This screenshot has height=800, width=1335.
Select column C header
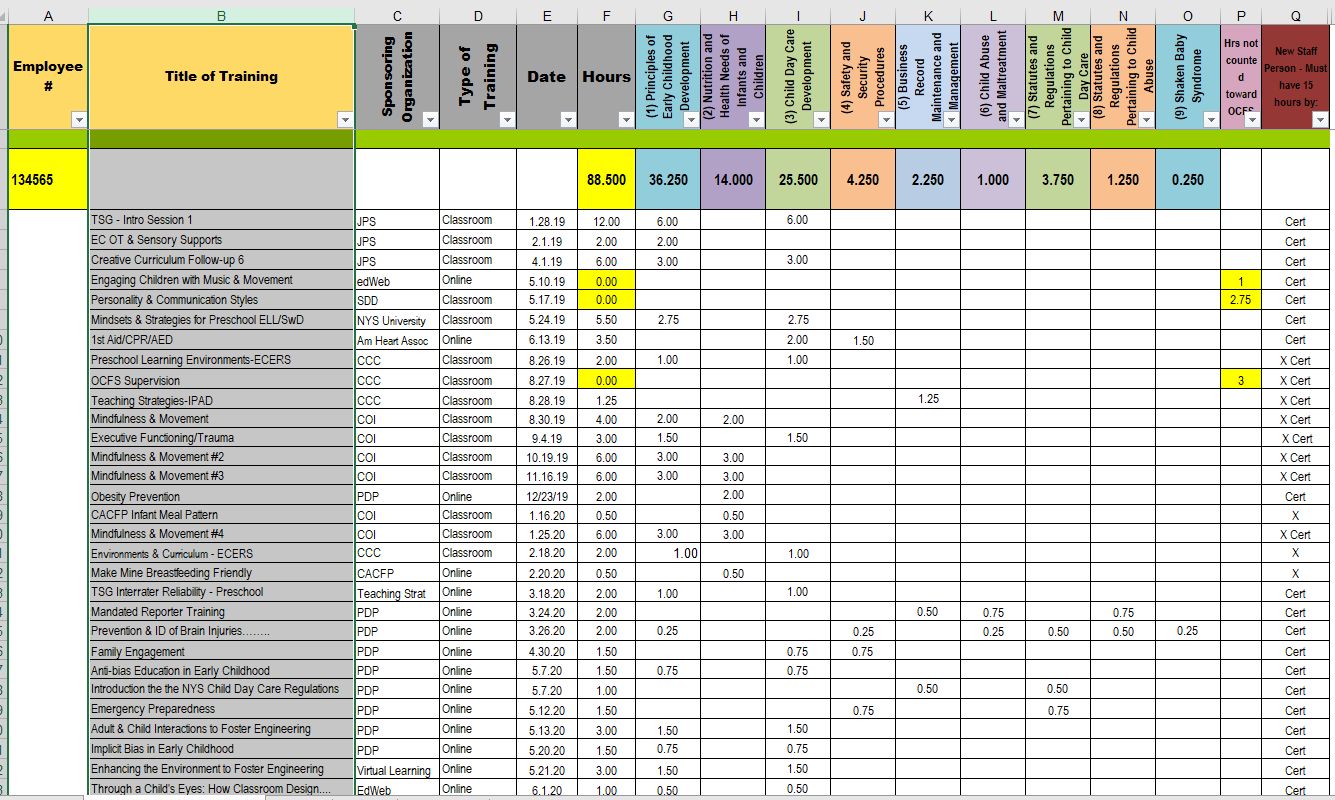pyautogui.click(x=397, y=15)
